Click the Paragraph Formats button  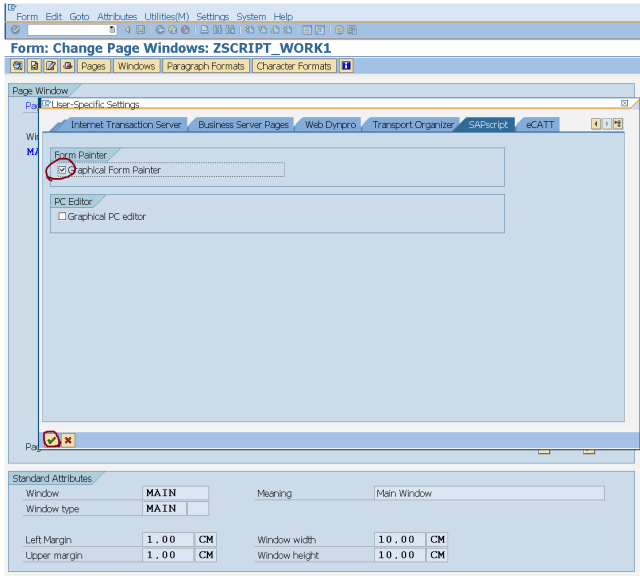coord(206,66)
